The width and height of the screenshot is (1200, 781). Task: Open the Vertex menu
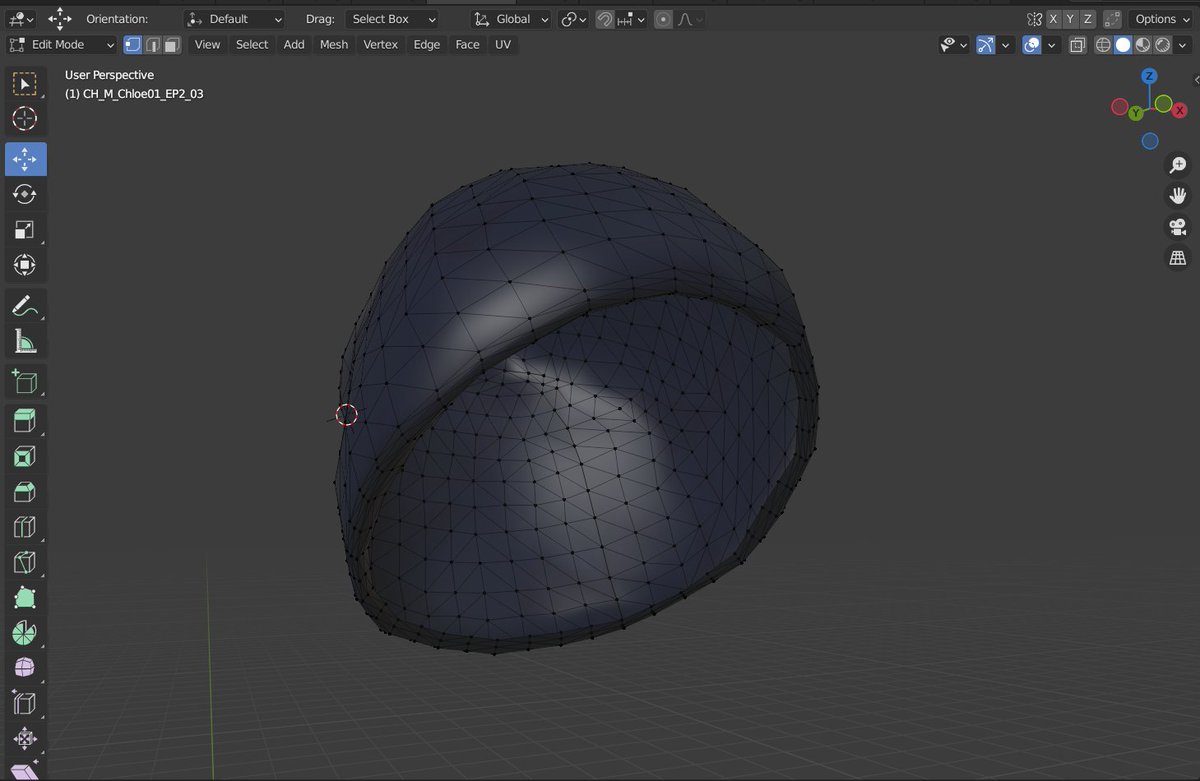click(x=380, y=44)
